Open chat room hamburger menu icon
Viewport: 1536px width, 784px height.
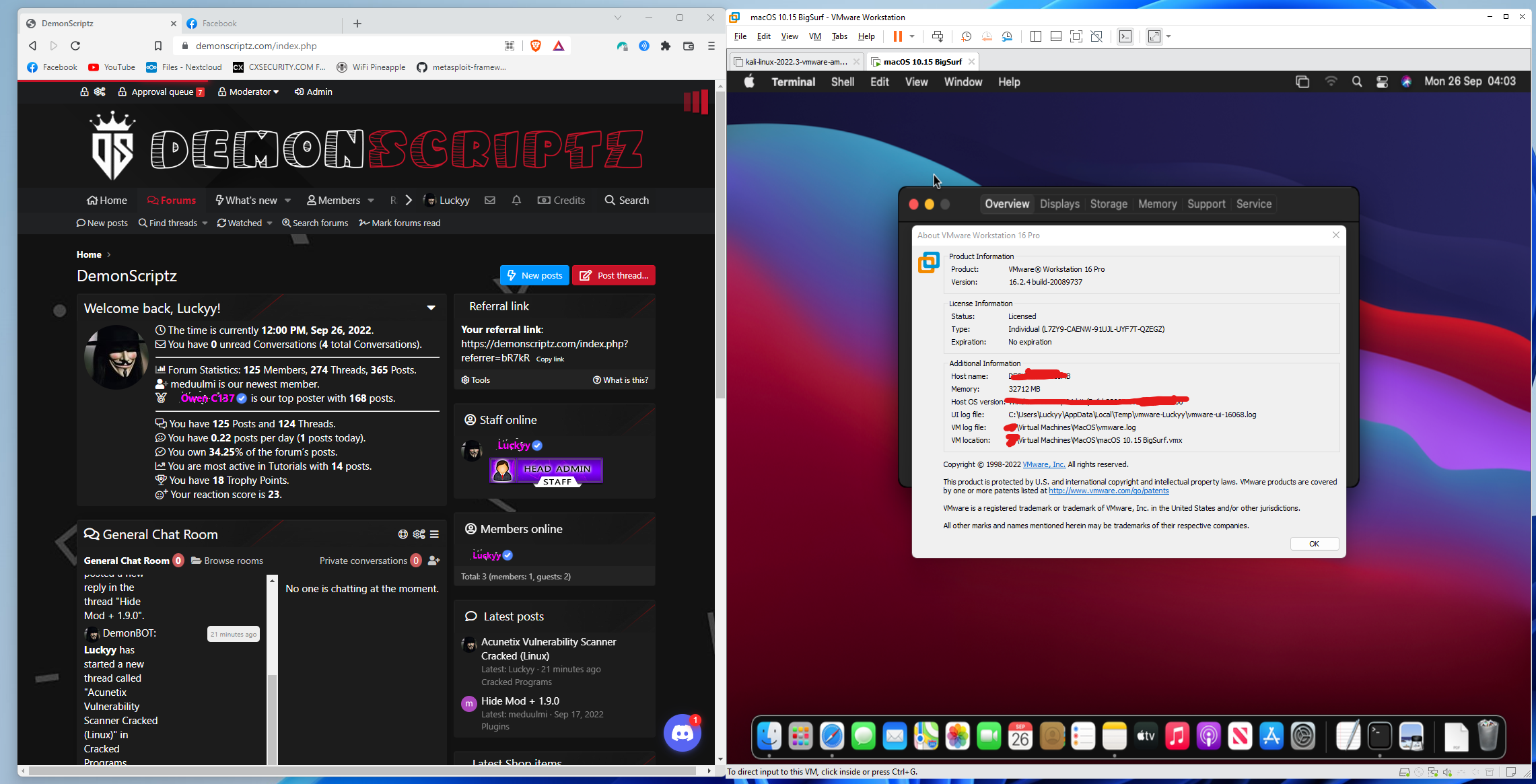[x=435, y=534]
